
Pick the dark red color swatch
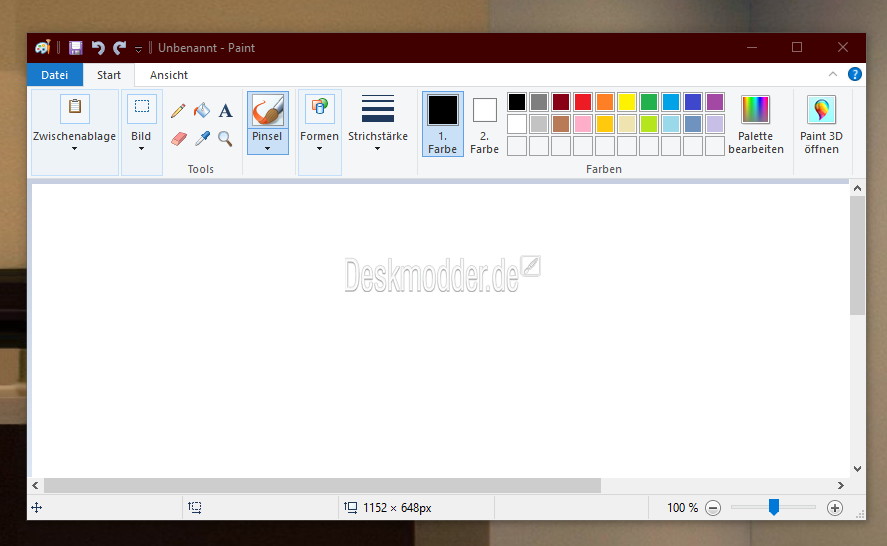[561, 102]
